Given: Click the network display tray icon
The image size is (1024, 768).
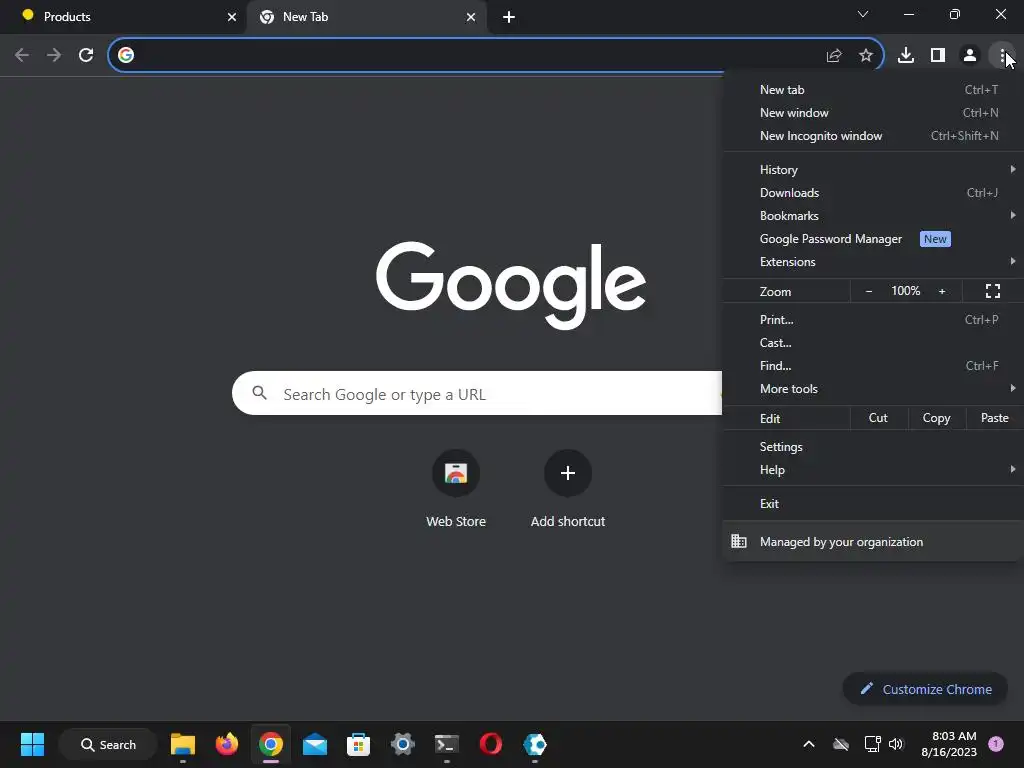Looking at the screenshot, I should 872,744.
